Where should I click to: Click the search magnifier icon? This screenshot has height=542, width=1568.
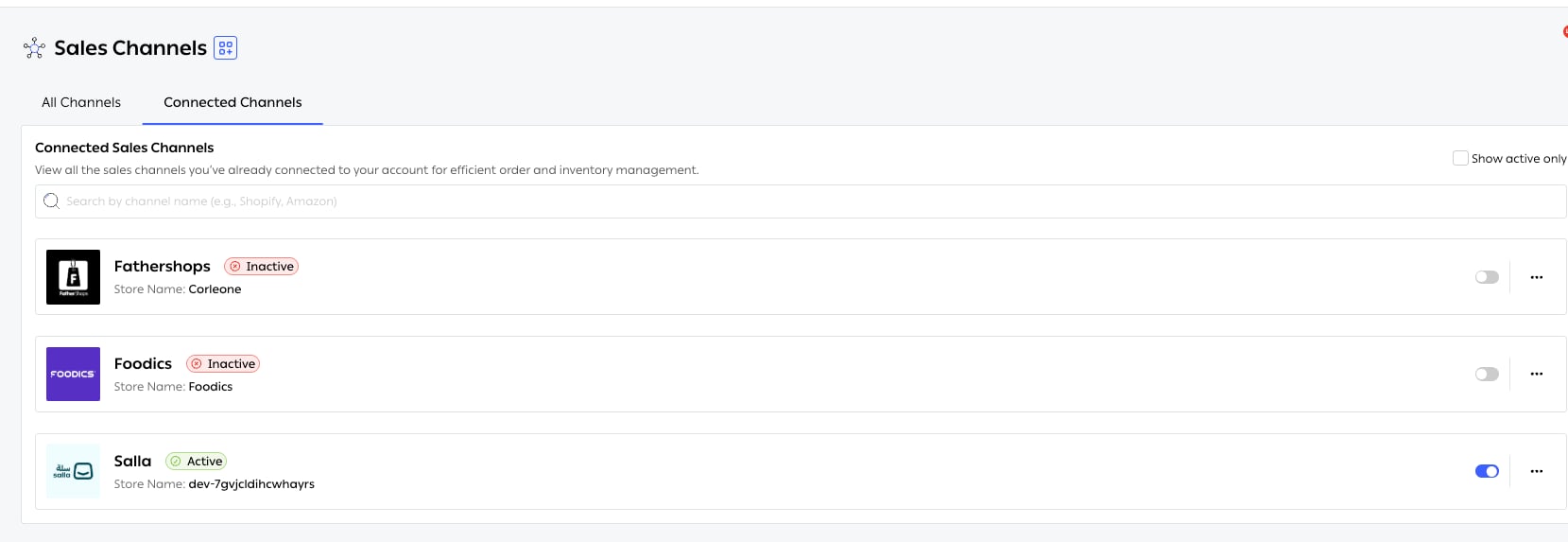[x=51, y=201]
